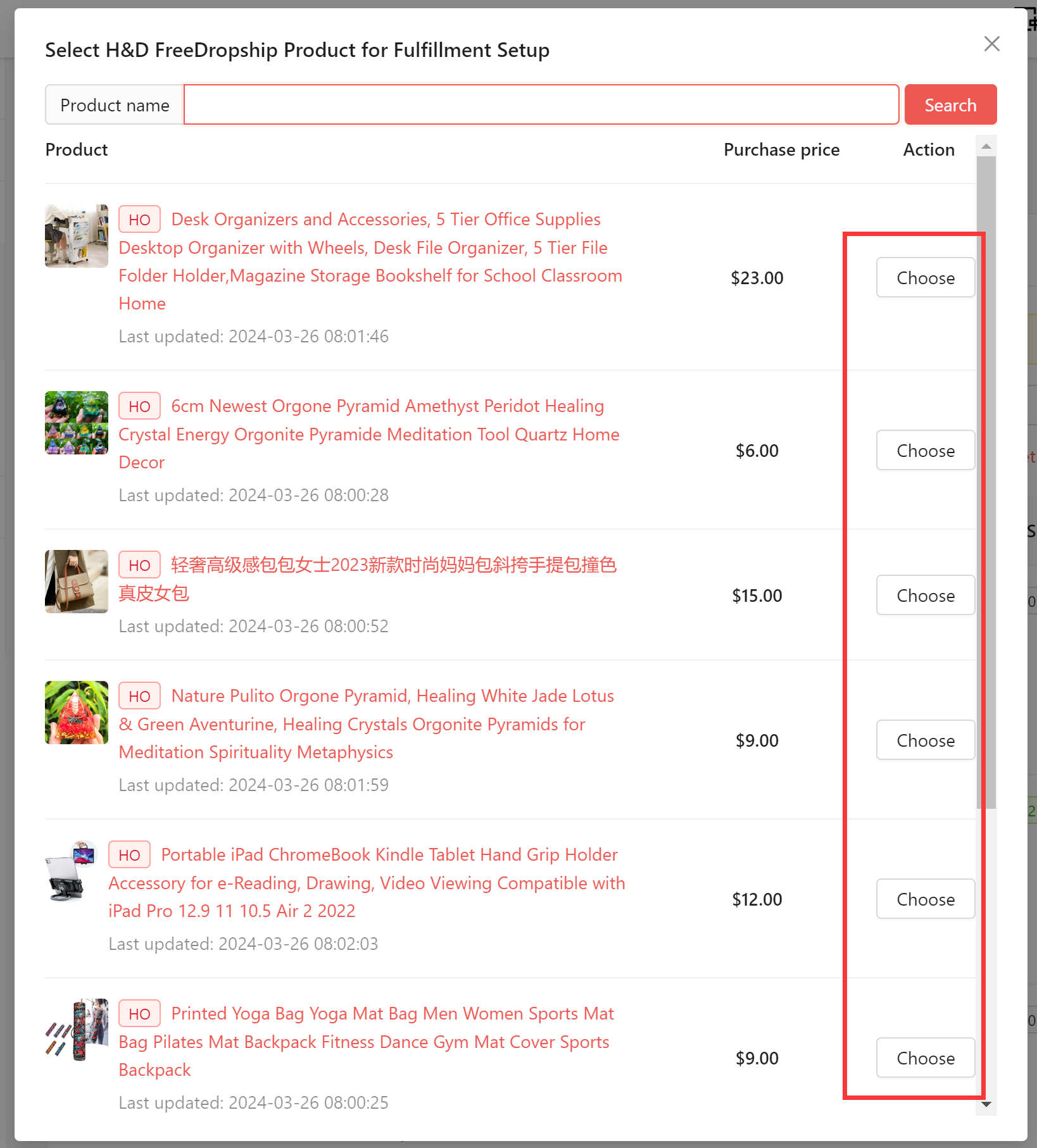Close the product selection dialog
The image size is (1037, 1148).
coord(991,44)
